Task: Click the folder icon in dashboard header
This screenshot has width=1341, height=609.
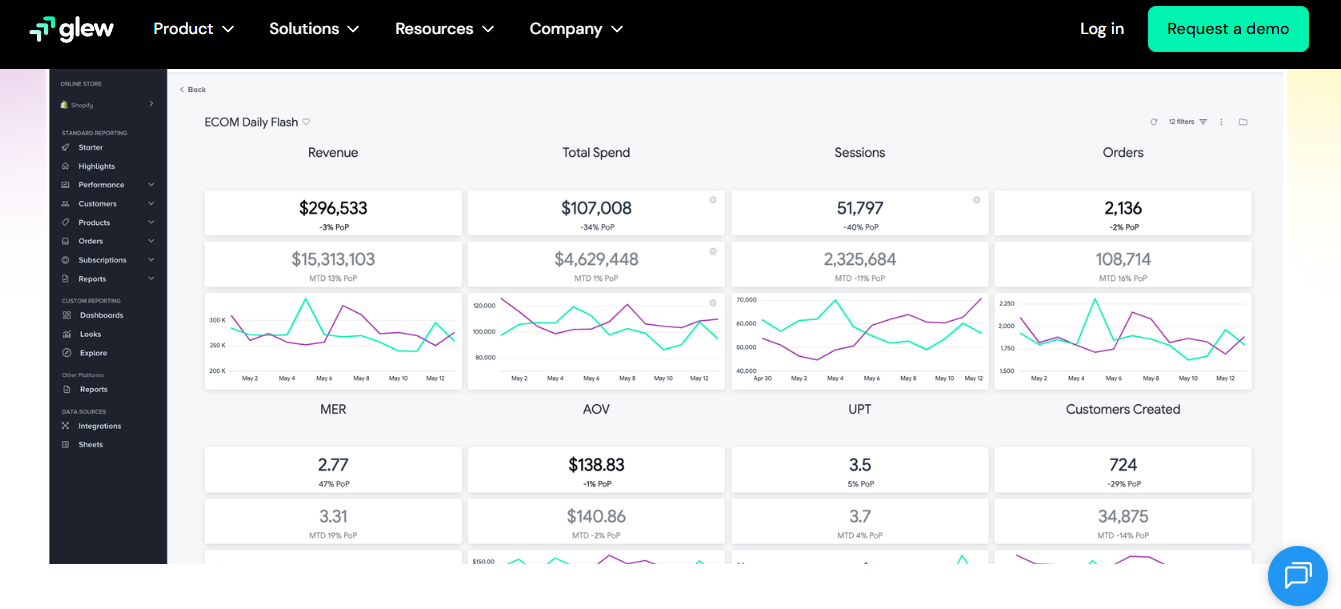Action: (x=1243, y=122)
